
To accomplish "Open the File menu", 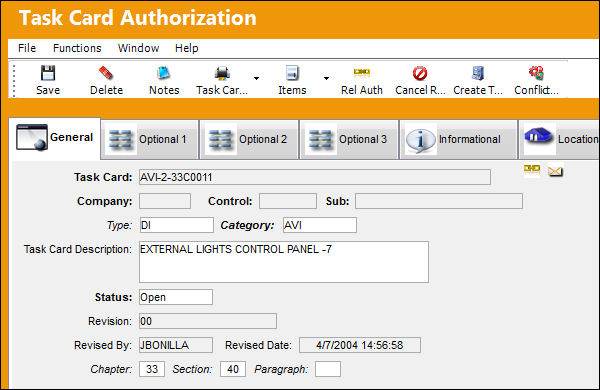I will click(27, 48).
